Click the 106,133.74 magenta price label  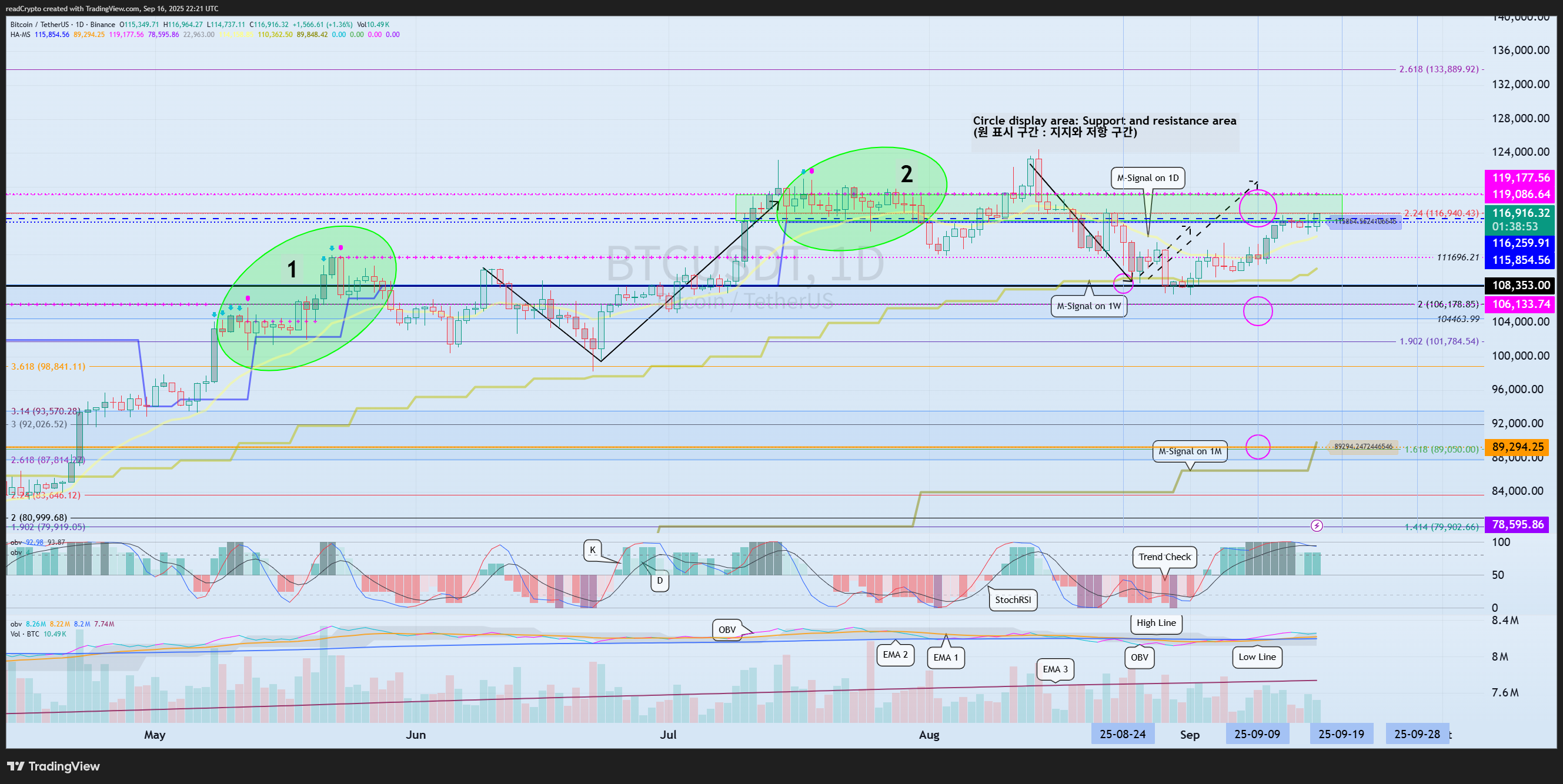click(1521, 304)
